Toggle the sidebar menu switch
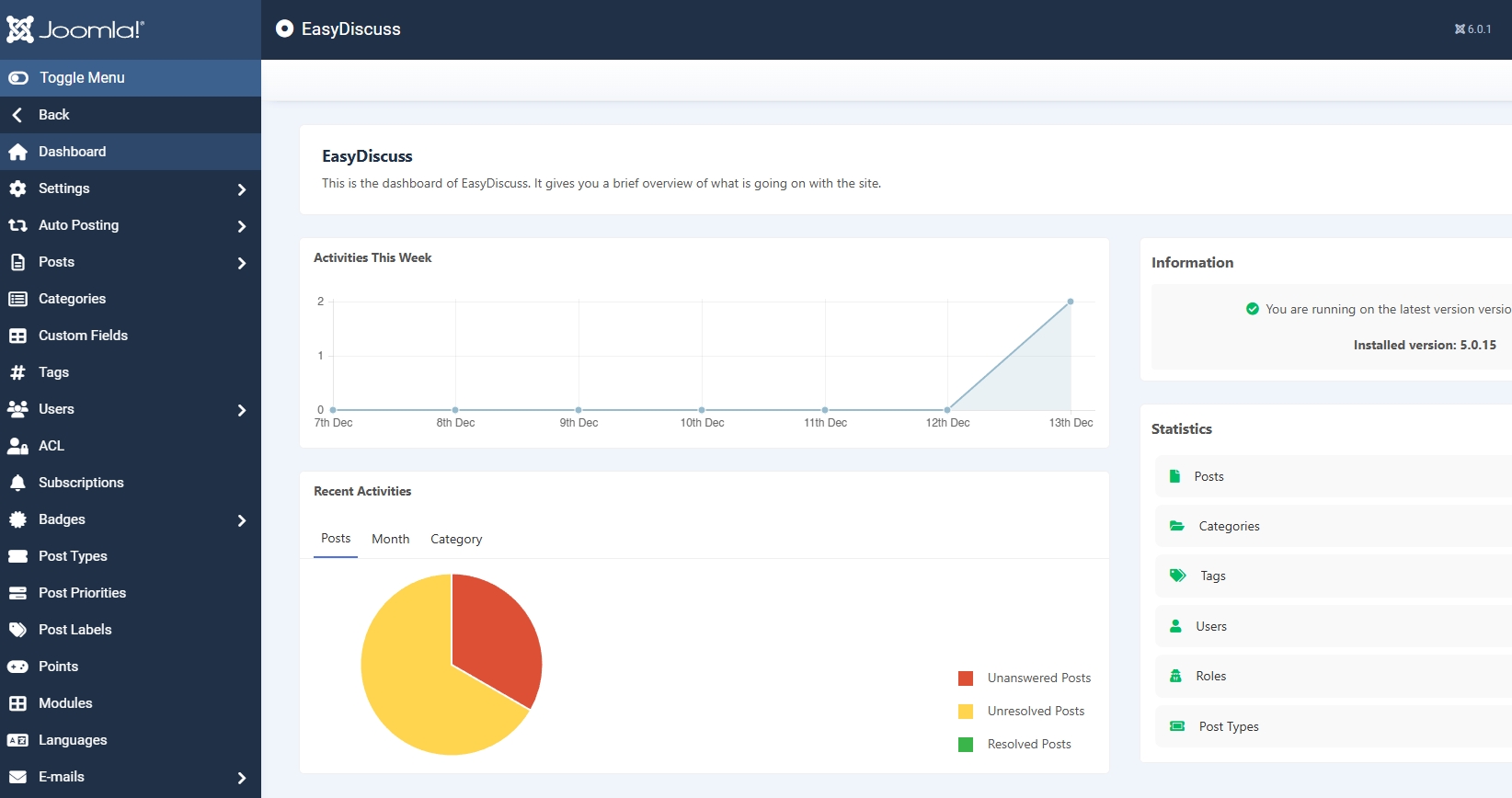The image size is (1512, 798). (18, 78)
